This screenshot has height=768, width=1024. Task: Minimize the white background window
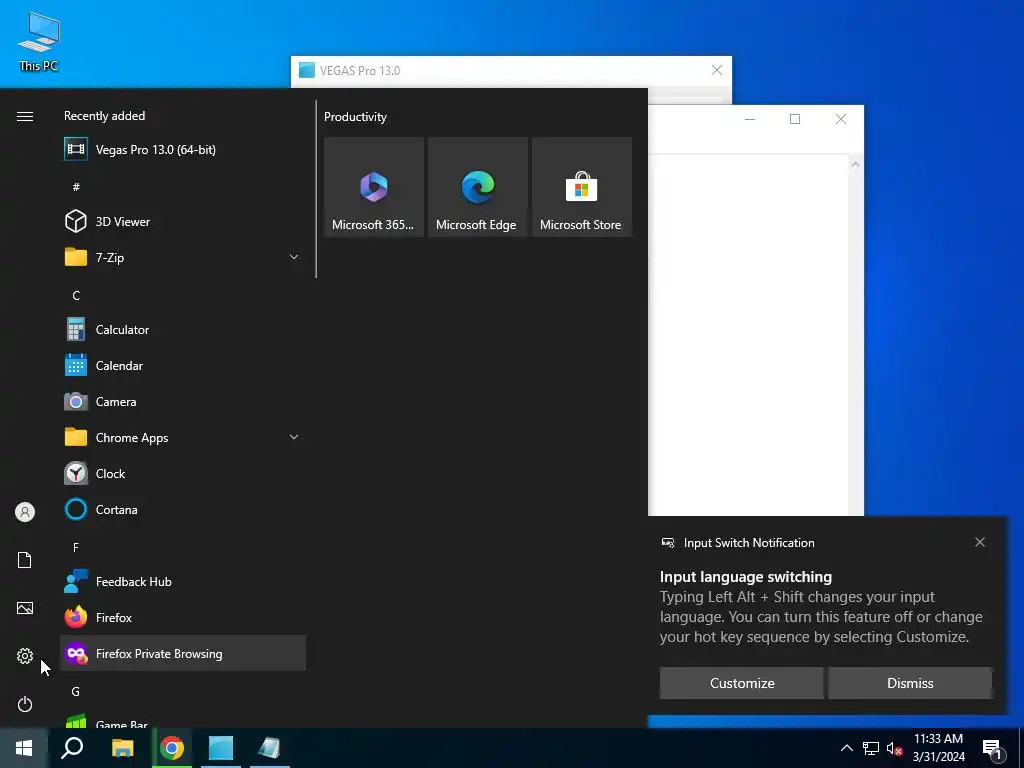coord(750,119)
